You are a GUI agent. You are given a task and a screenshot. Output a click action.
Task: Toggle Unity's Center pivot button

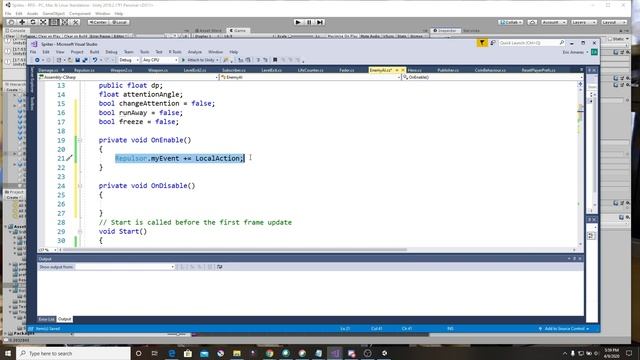[x=98, y=22]
